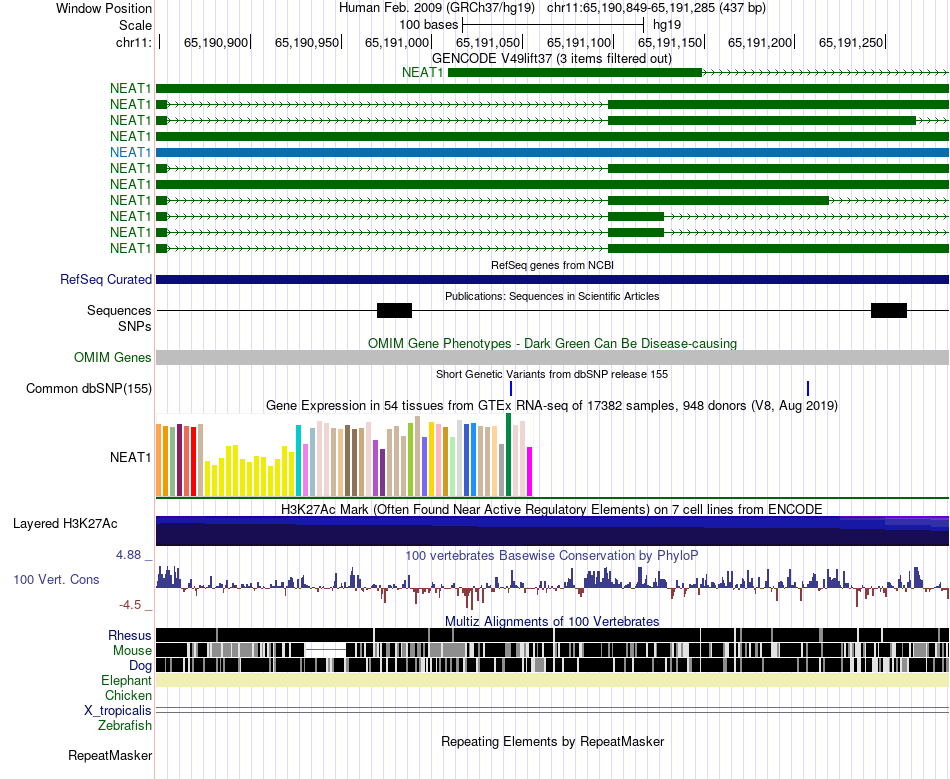Click the dark blue RefSeq Curated gene bar
The width and height of the screenshot is (950, 779).
[x=552, y=279]
